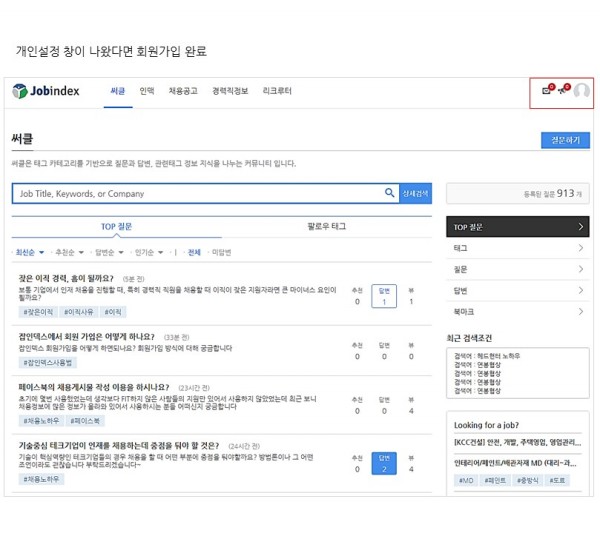The width and height of the screenshot is (600, 533).
Task: Select the 미답변 filter
Action: click(x=221, y=253)
